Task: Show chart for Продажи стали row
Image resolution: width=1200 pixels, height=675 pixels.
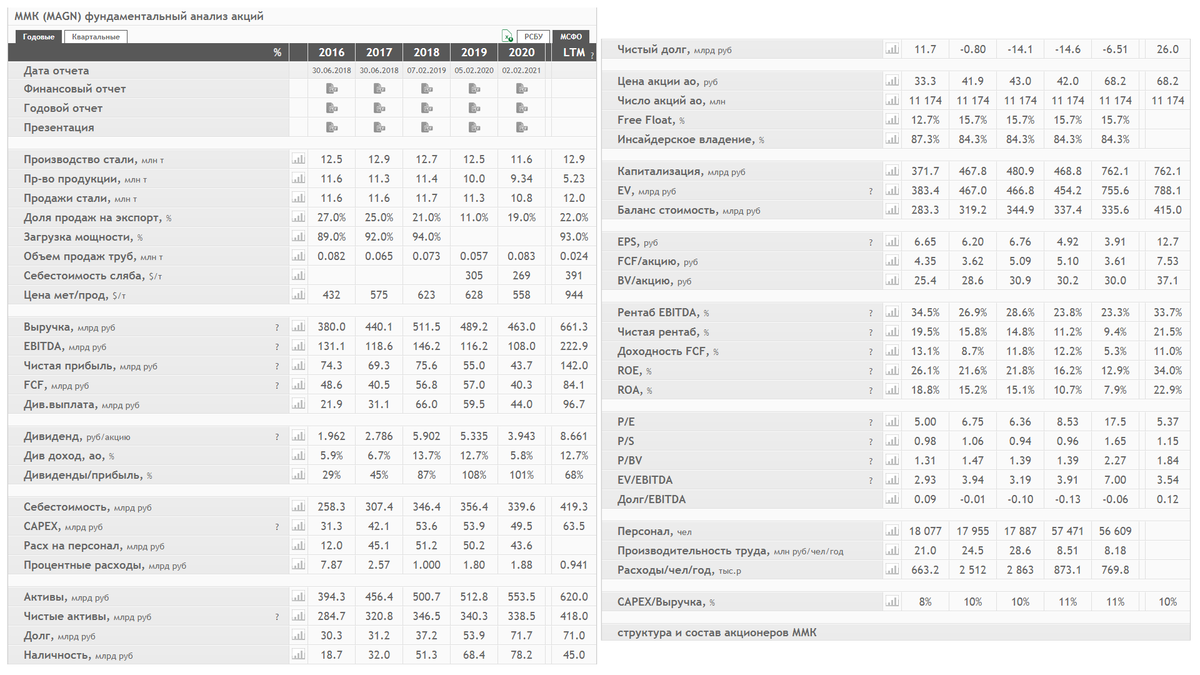Action: coord(297,198)
